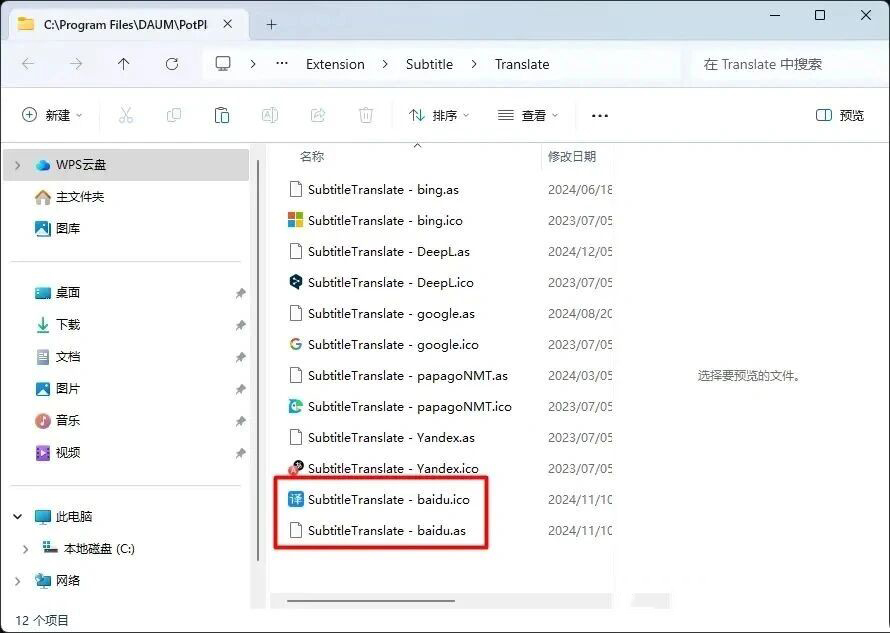
Task: Click the horizontal scrollbar in file list
Action: coord(370,601)
